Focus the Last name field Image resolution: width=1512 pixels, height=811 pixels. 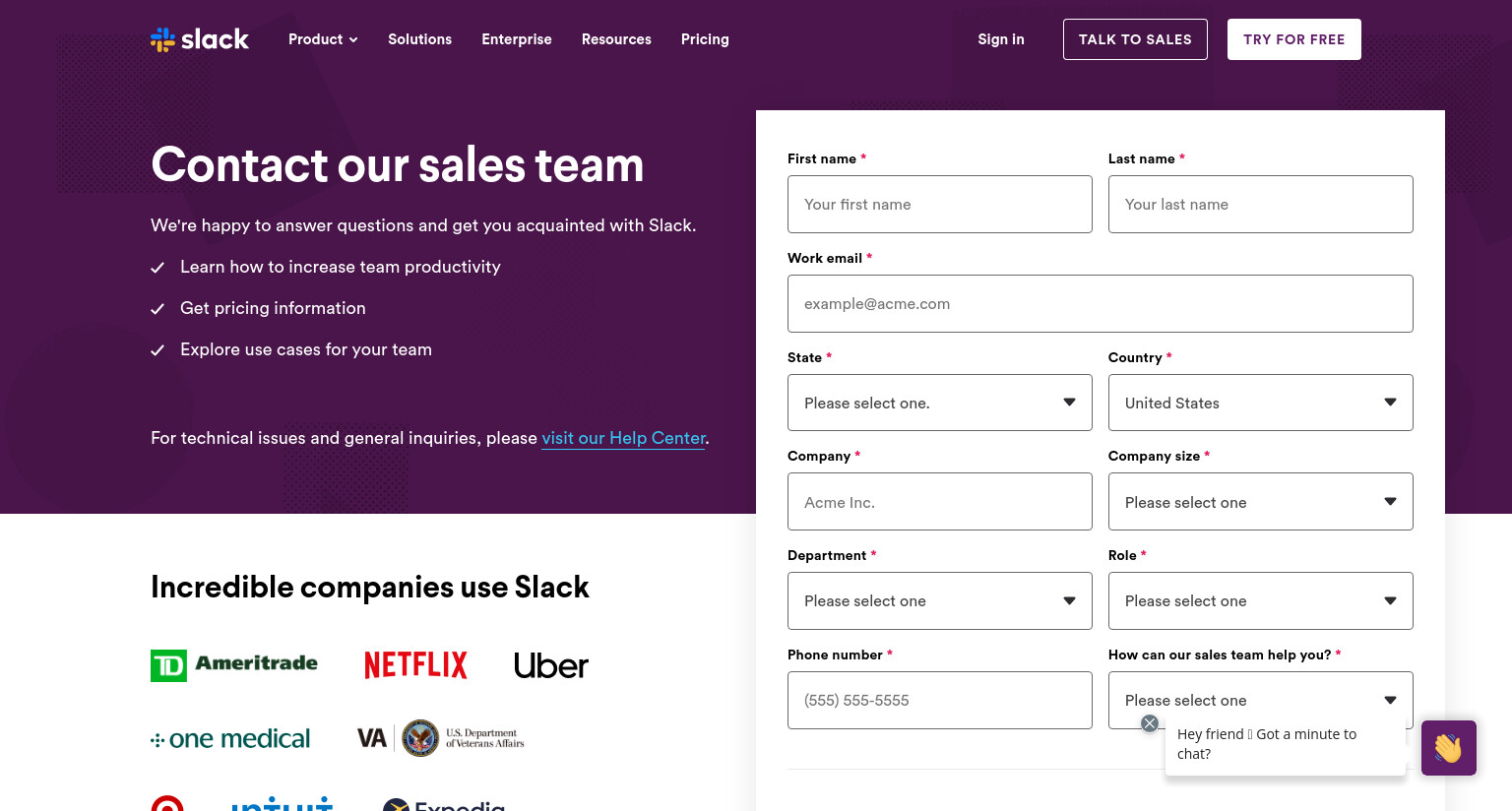click(x=1261, y=205)
